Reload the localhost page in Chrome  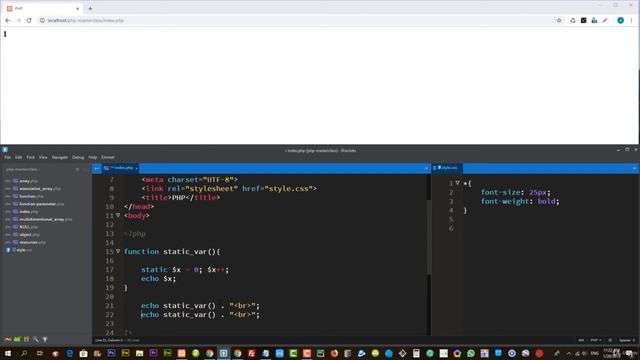click(x=29, y=20)
